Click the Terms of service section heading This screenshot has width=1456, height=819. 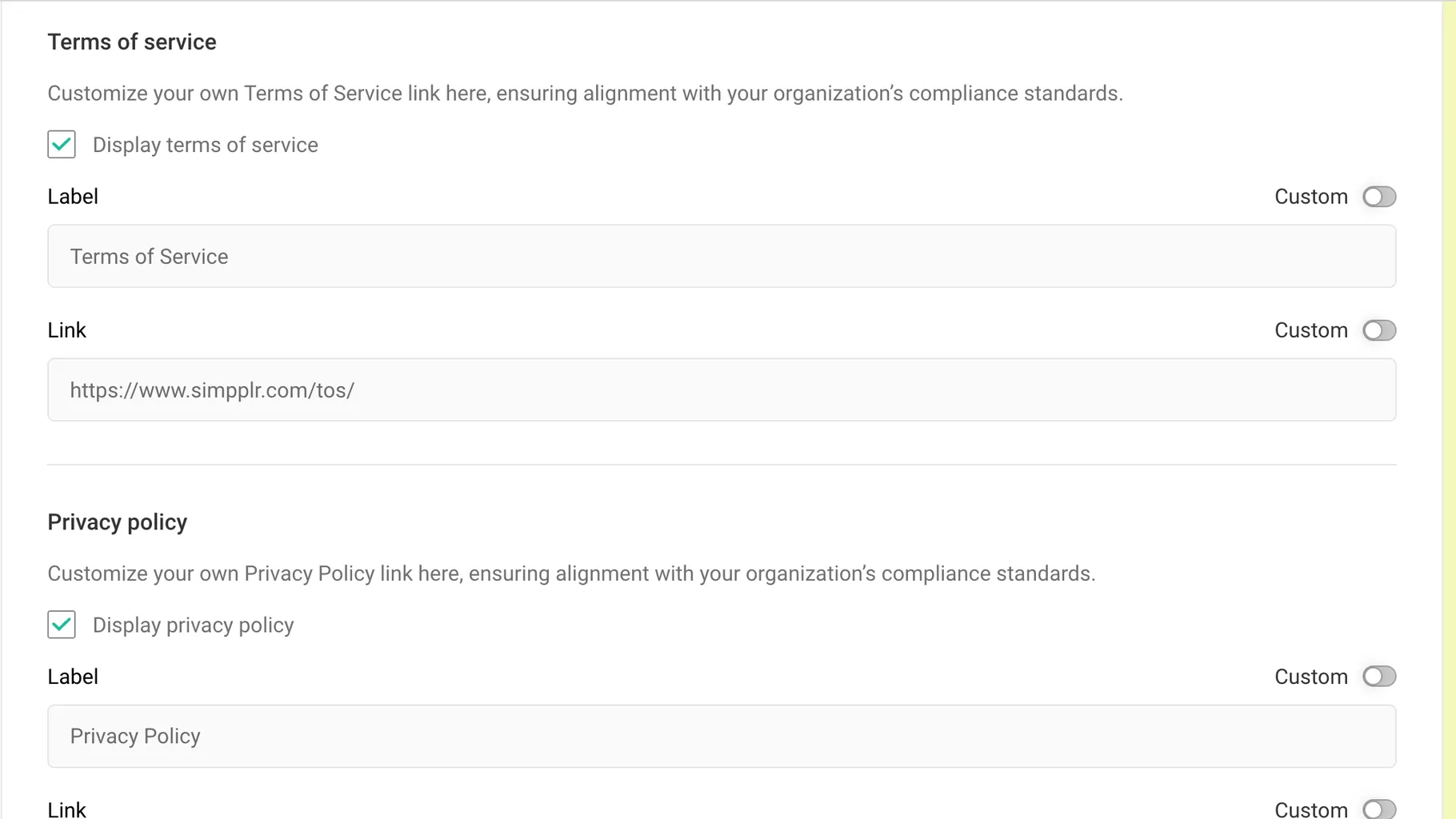coord(132,42)
